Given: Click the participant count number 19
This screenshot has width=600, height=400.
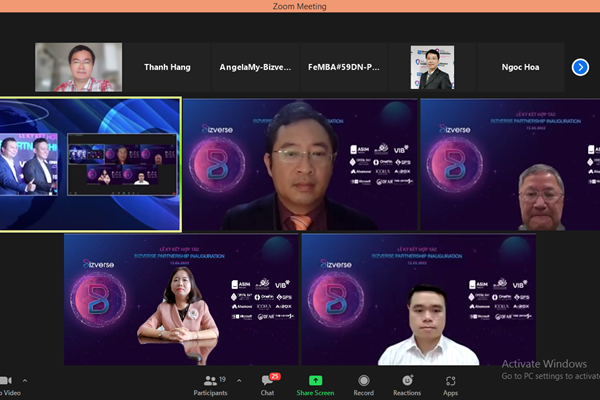Looking at the screenshot, I should point(223,379).
